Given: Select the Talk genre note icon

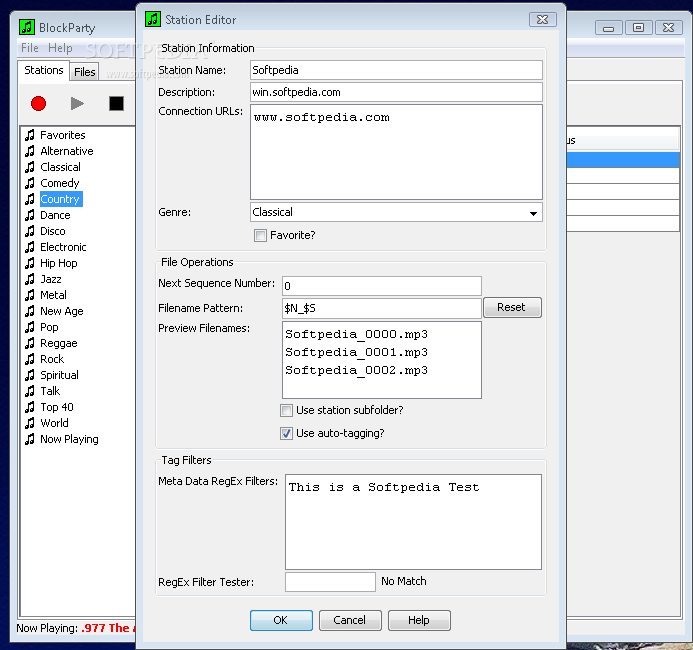Looking at the screenshot, I should point(30,391).
